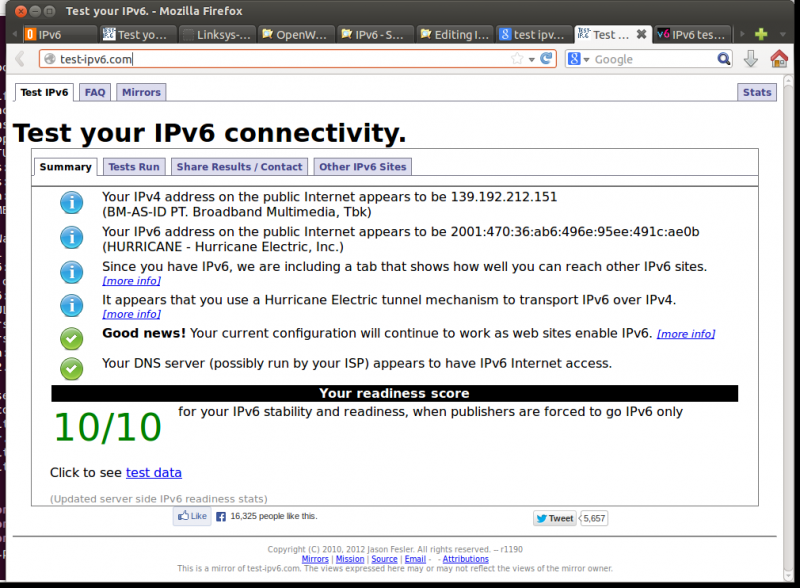Click the info icon beside the IPv4 address line
The image size is (800, 588).
click(x=71, y=203)
